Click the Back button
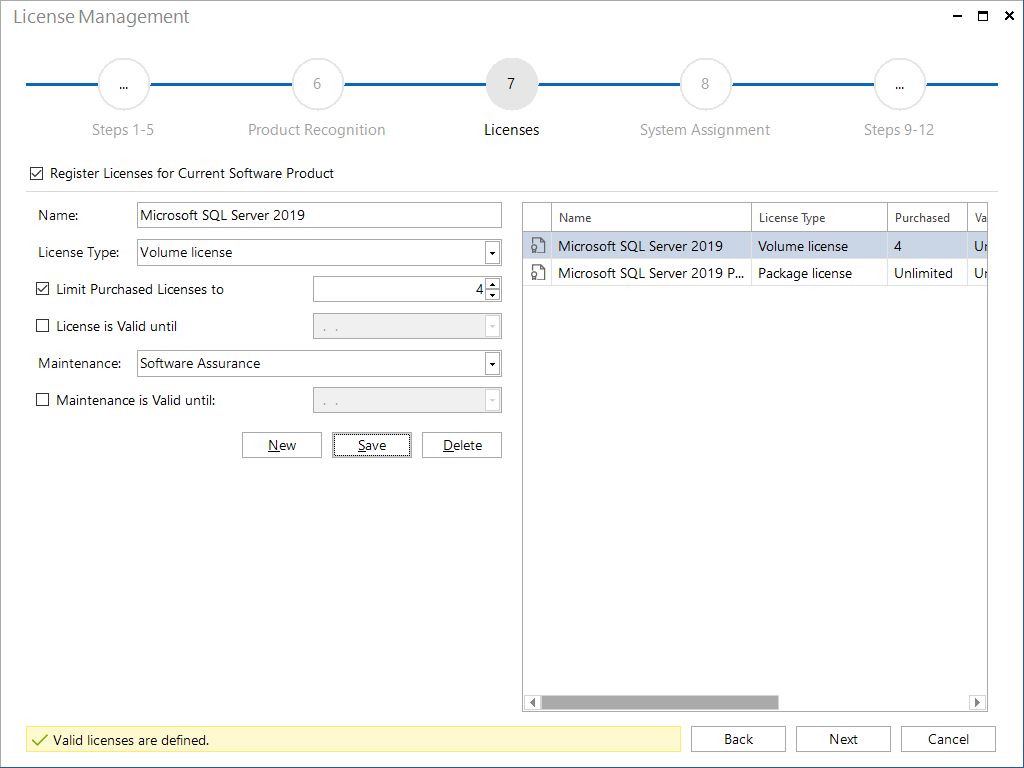 coord(738,739)
